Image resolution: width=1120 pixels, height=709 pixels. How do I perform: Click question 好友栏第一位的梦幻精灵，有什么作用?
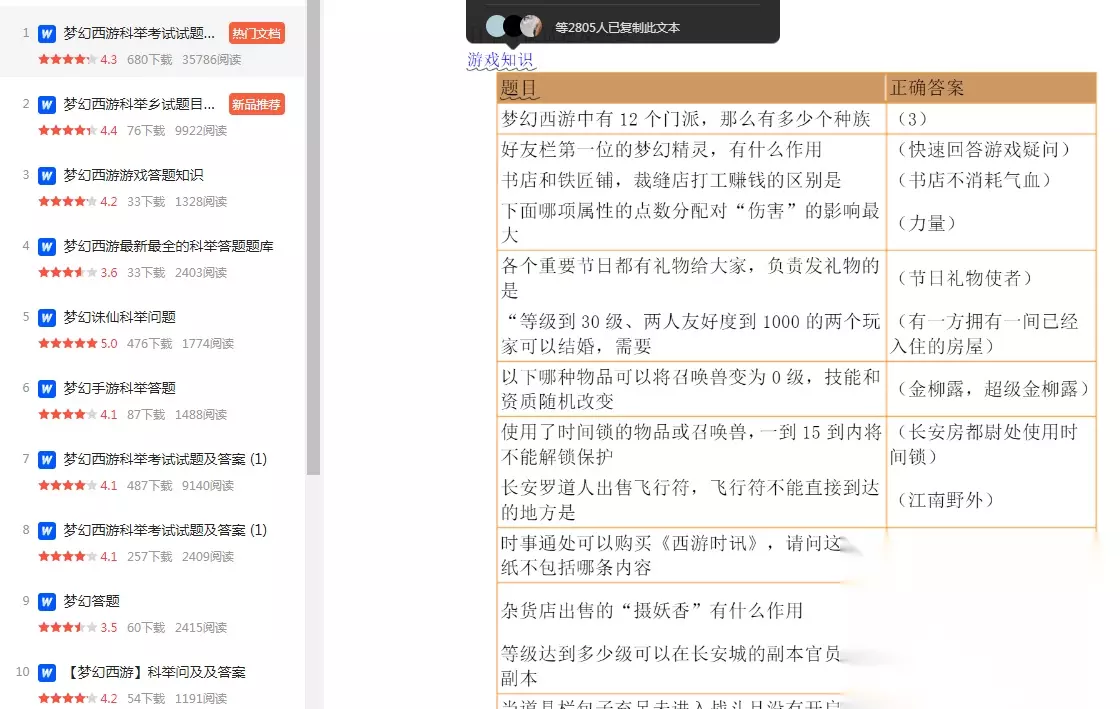661,150
